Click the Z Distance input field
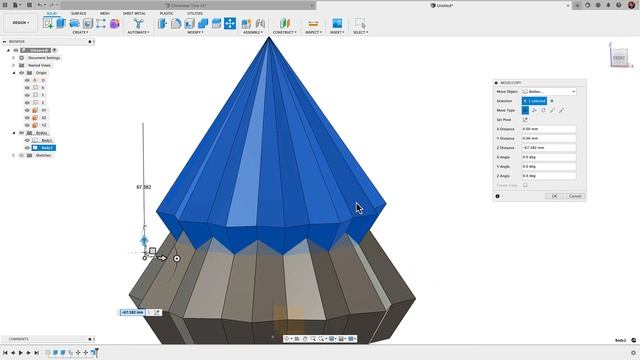This screenshot has height=360, width=640. tap(549, 148)
